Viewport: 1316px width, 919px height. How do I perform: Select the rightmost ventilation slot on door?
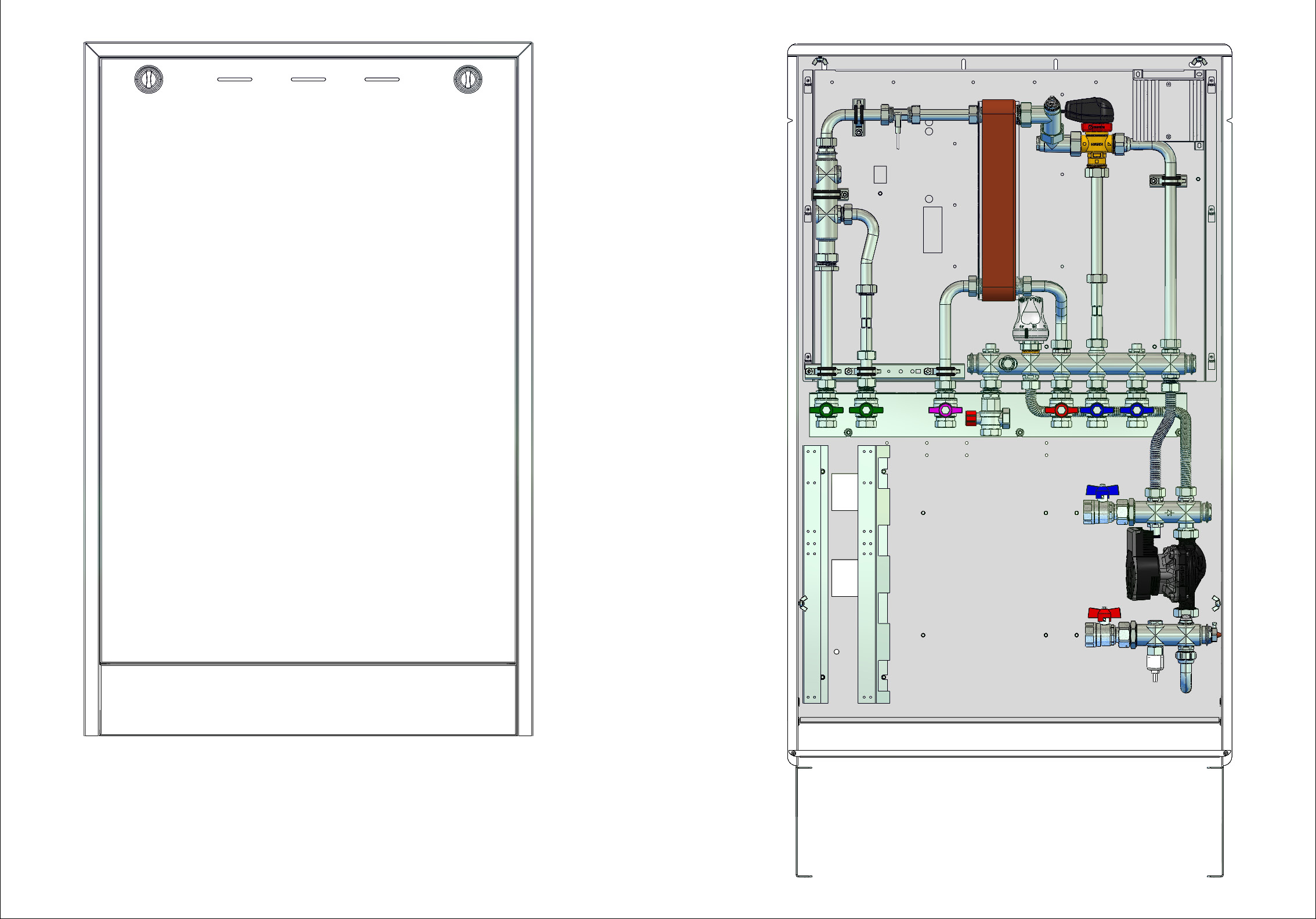point(382,80)
